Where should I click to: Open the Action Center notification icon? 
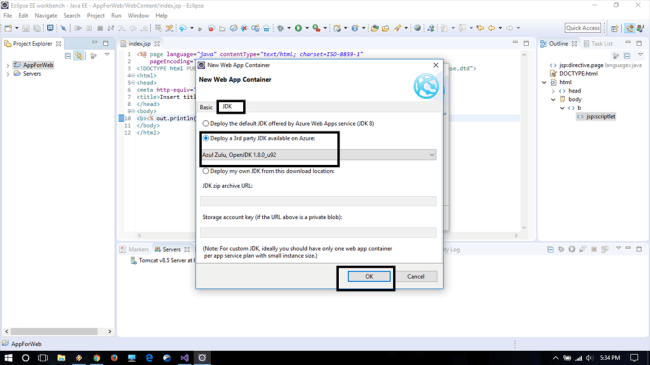634,358
